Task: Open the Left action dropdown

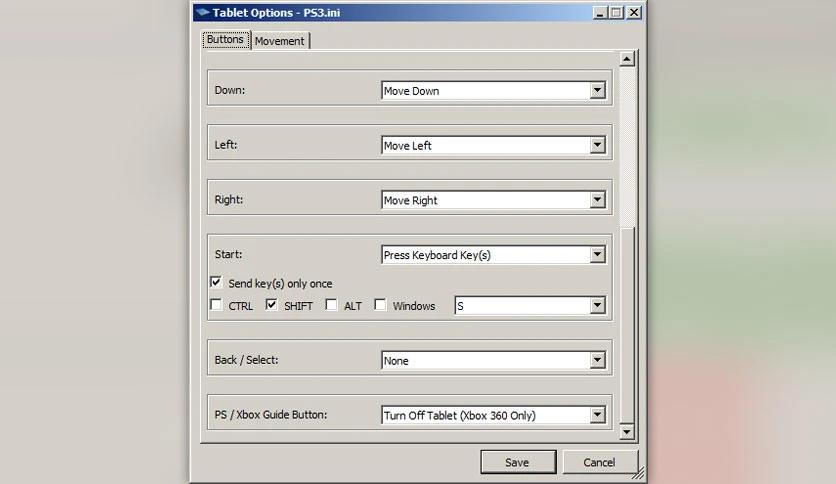Action: tap(494, 145)
